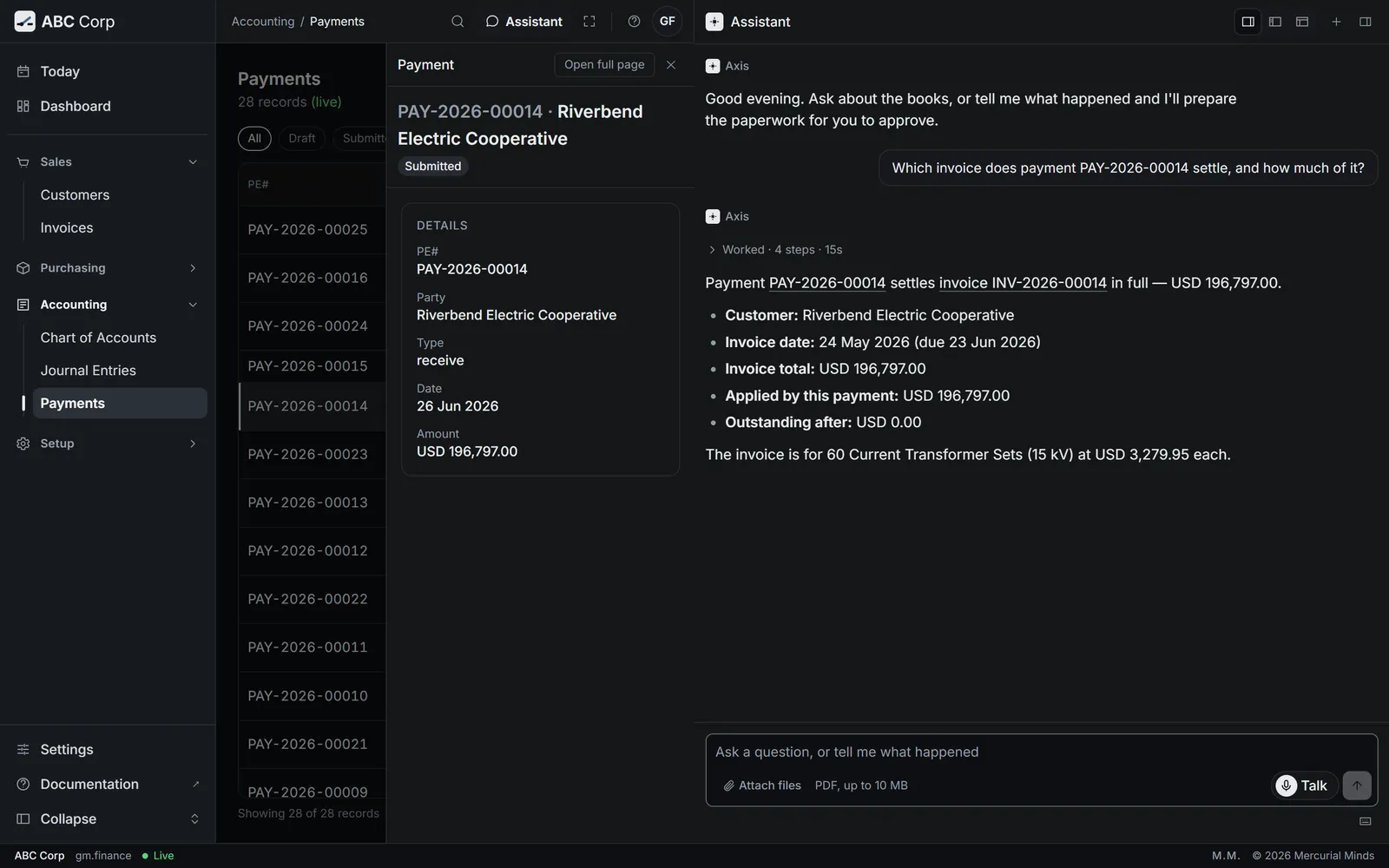This screenshot has height=868, width=1389.
Task: Close the Payment detail panel
Action: [x=671, y=65]
